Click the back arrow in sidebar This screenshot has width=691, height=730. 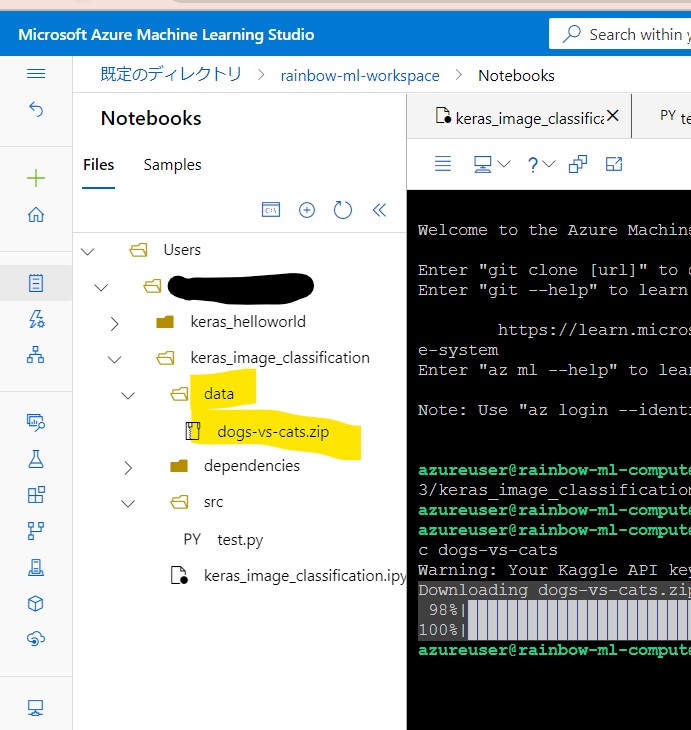pos(36,109)
